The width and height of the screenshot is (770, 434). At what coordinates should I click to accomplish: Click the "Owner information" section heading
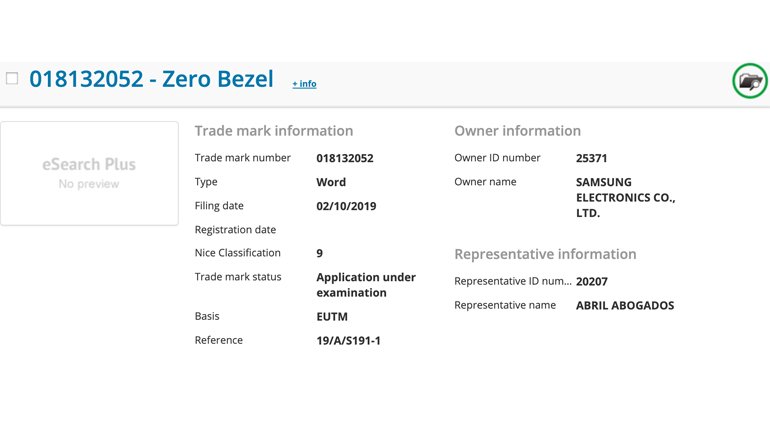(517, 131)
